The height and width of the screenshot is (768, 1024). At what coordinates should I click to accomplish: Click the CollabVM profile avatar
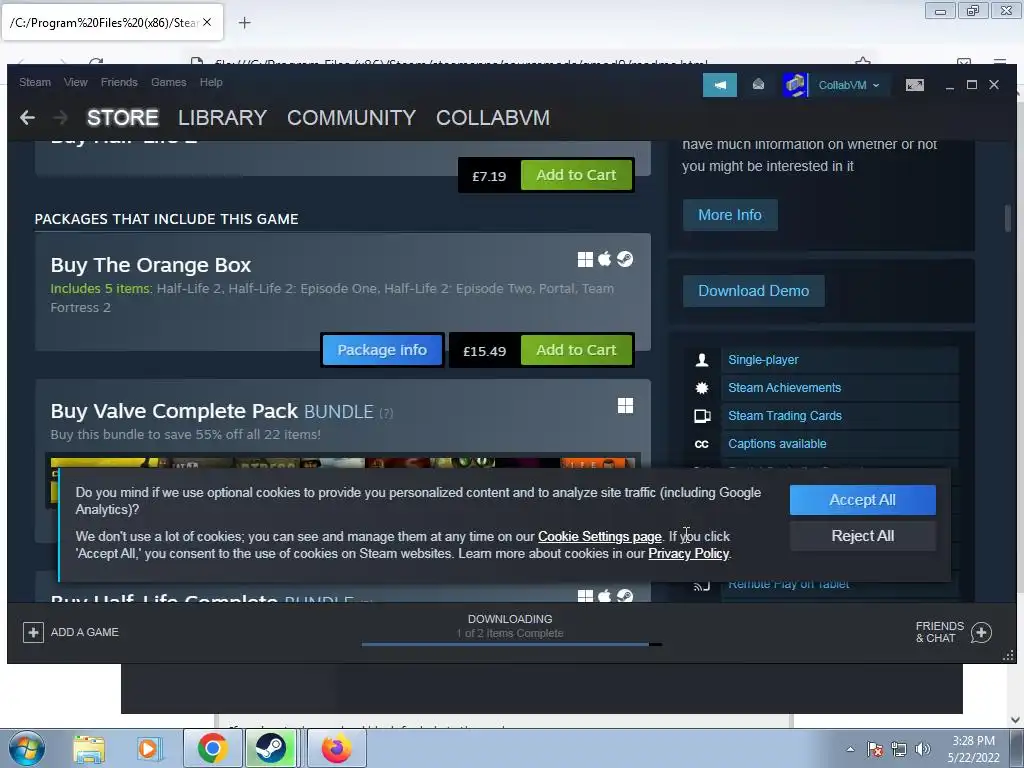pos(795,85)
